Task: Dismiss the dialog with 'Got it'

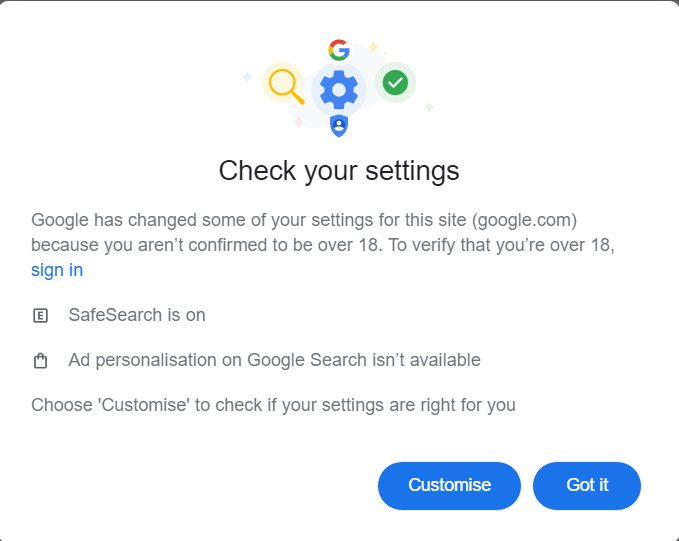Action: click(587, 485)
